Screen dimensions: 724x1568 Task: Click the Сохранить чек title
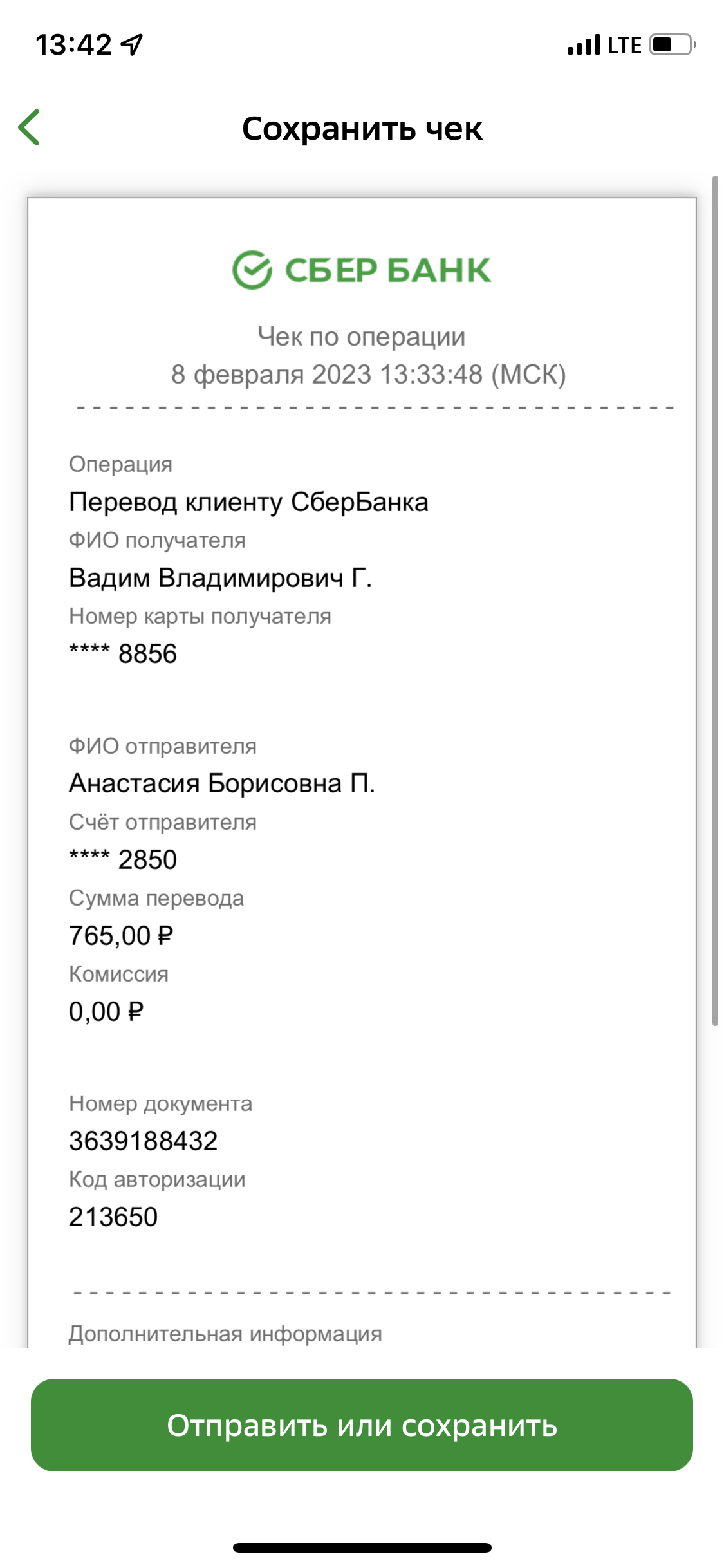(x=362, y=129)
